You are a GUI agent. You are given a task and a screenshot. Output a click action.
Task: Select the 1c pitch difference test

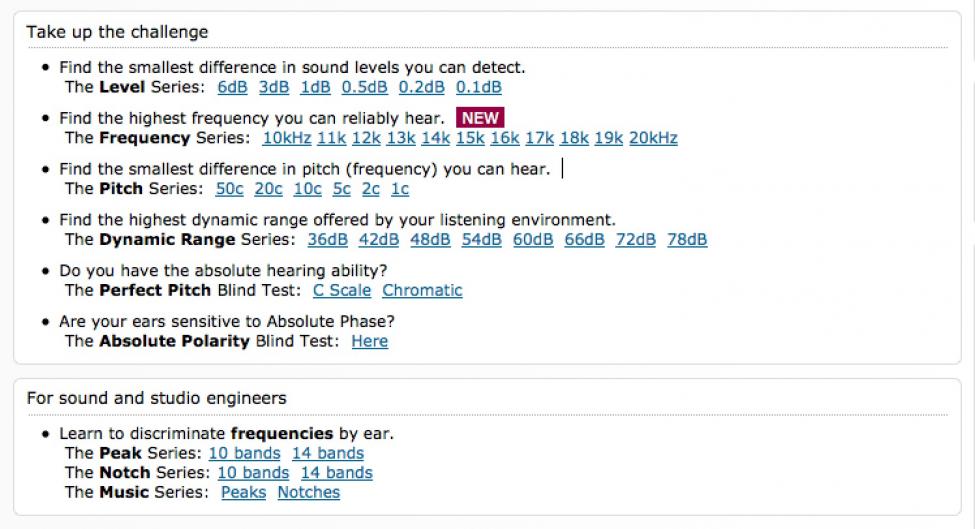tap(400, 189)
